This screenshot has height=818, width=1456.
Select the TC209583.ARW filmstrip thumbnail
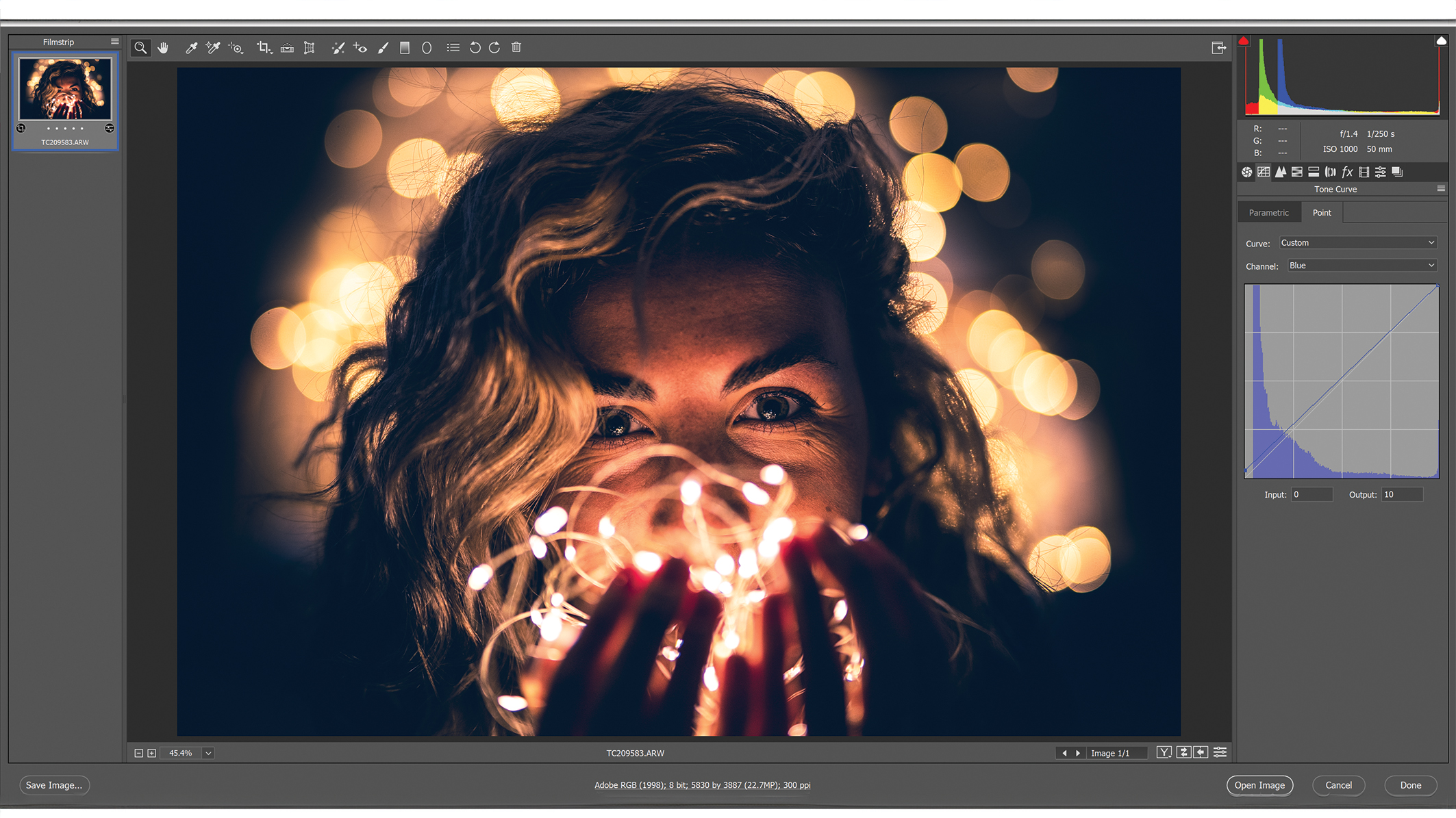click(x=65, y=91)
